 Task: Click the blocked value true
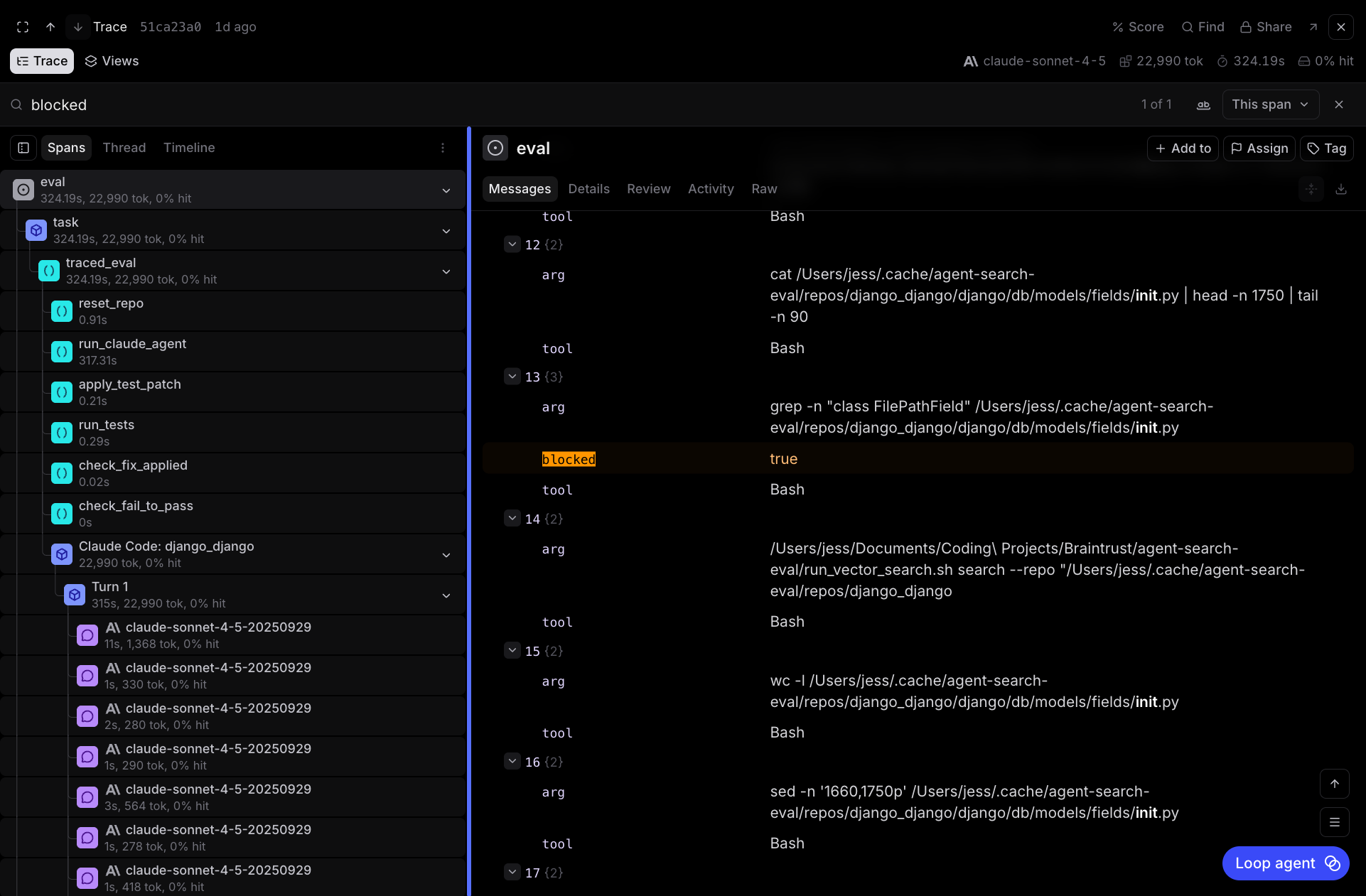pos(783,459)
